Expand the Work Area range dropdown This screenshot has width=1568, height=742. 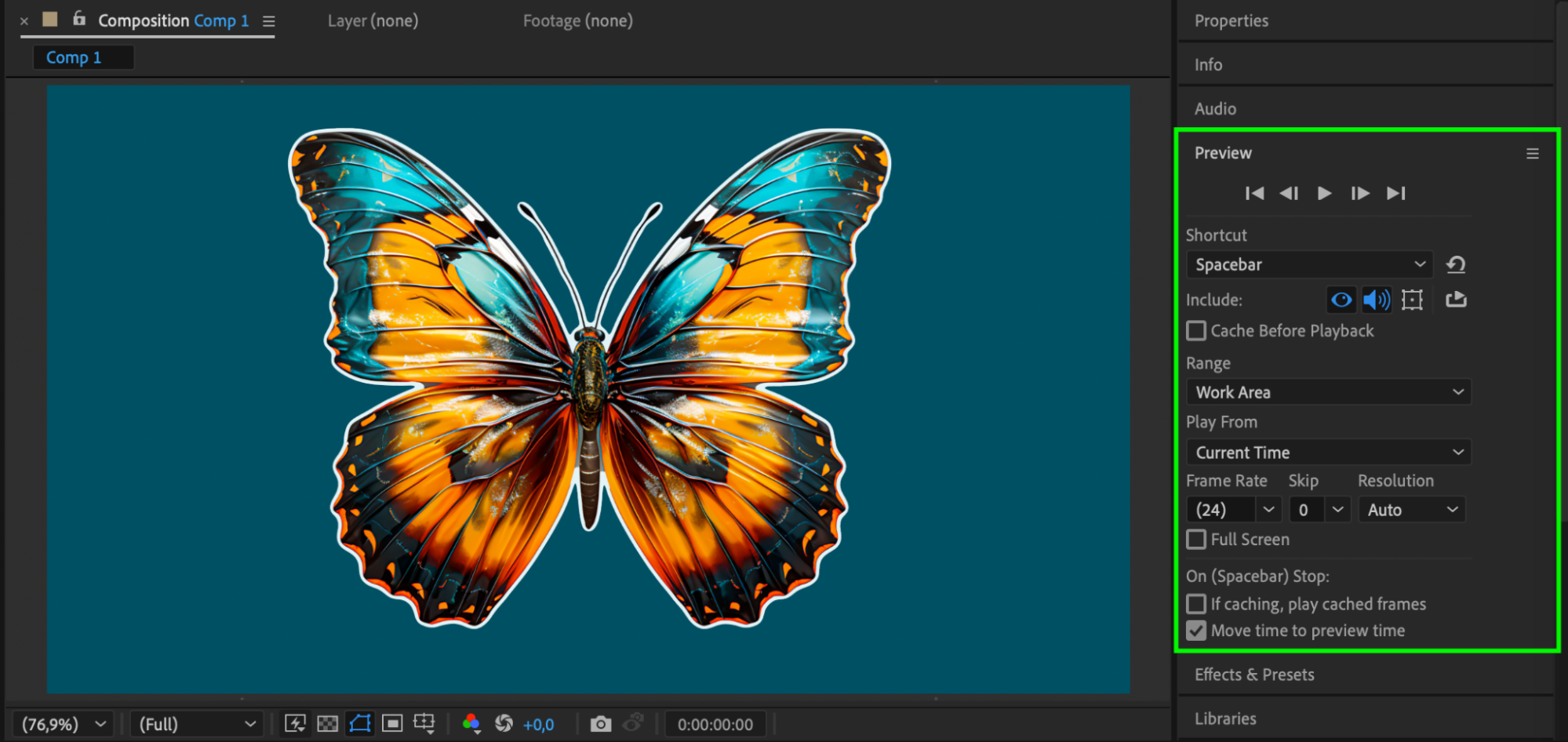click(1329, 392)
